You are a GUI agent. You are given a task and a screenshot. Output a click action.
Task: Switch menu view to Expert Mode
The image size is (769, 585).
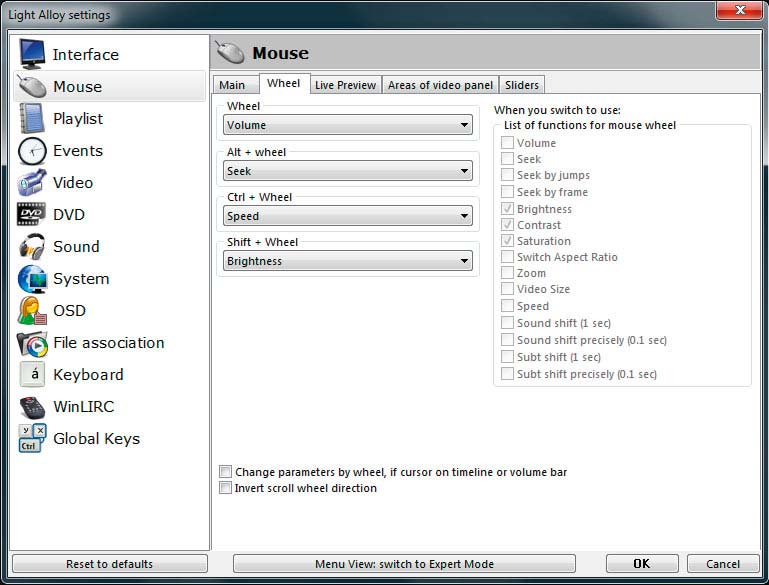tap(404, 564)
